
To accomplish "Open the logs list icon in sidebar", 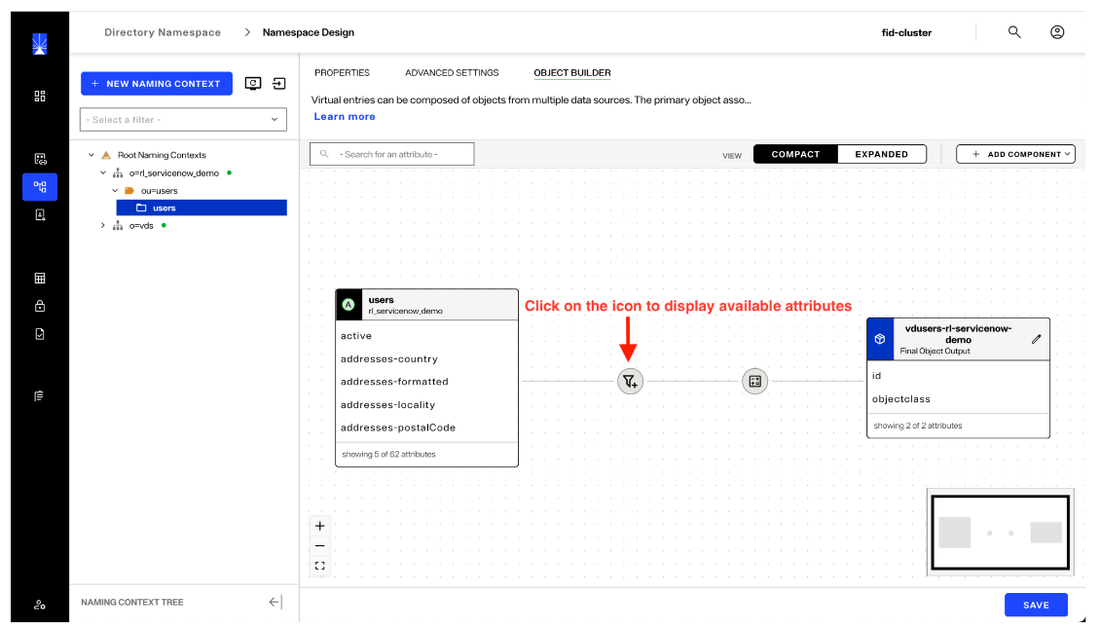I will click(x=39, y=396).
